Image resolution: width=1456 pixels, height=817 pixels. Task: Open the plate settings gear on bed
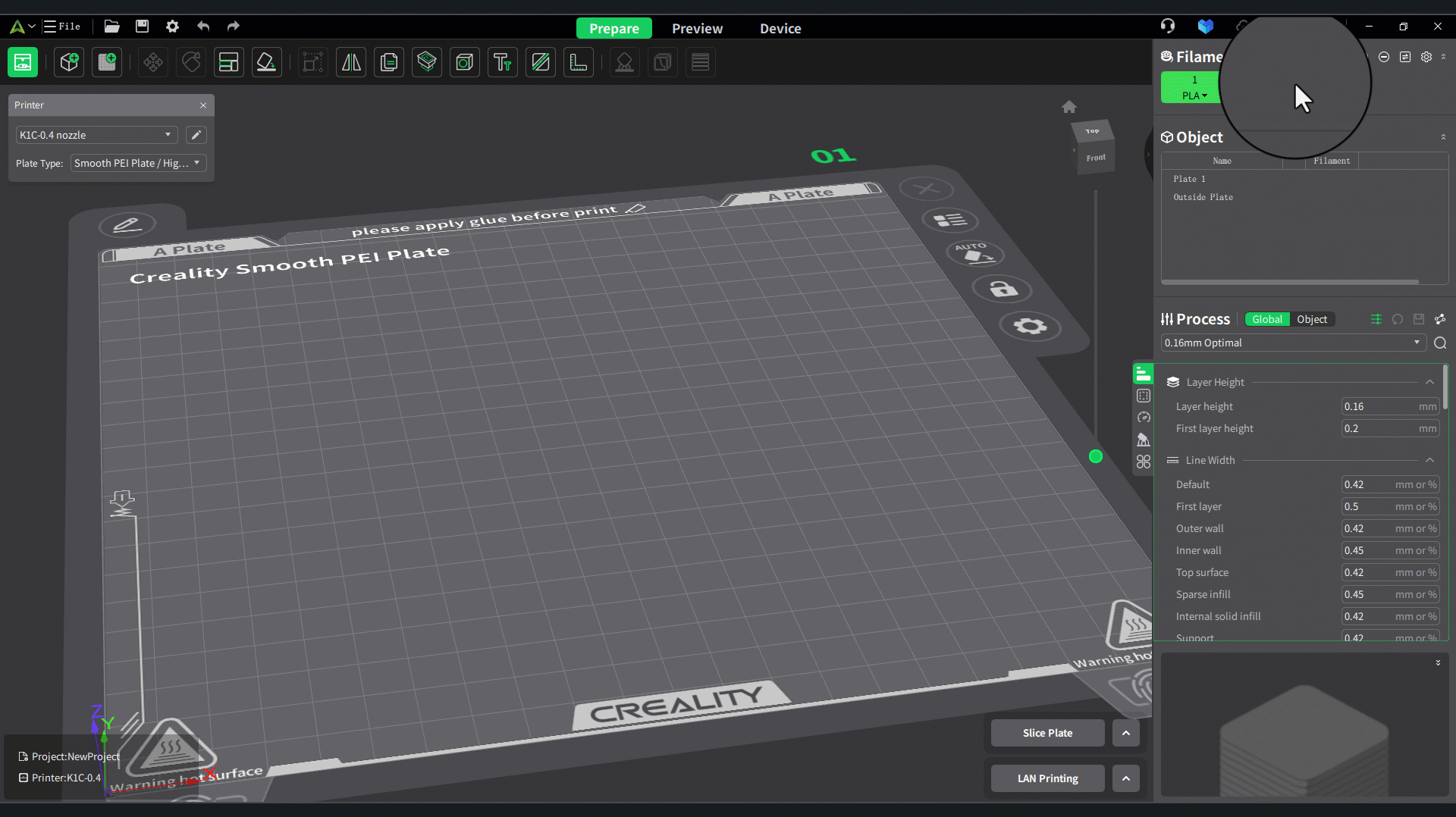coord(1030,326)
